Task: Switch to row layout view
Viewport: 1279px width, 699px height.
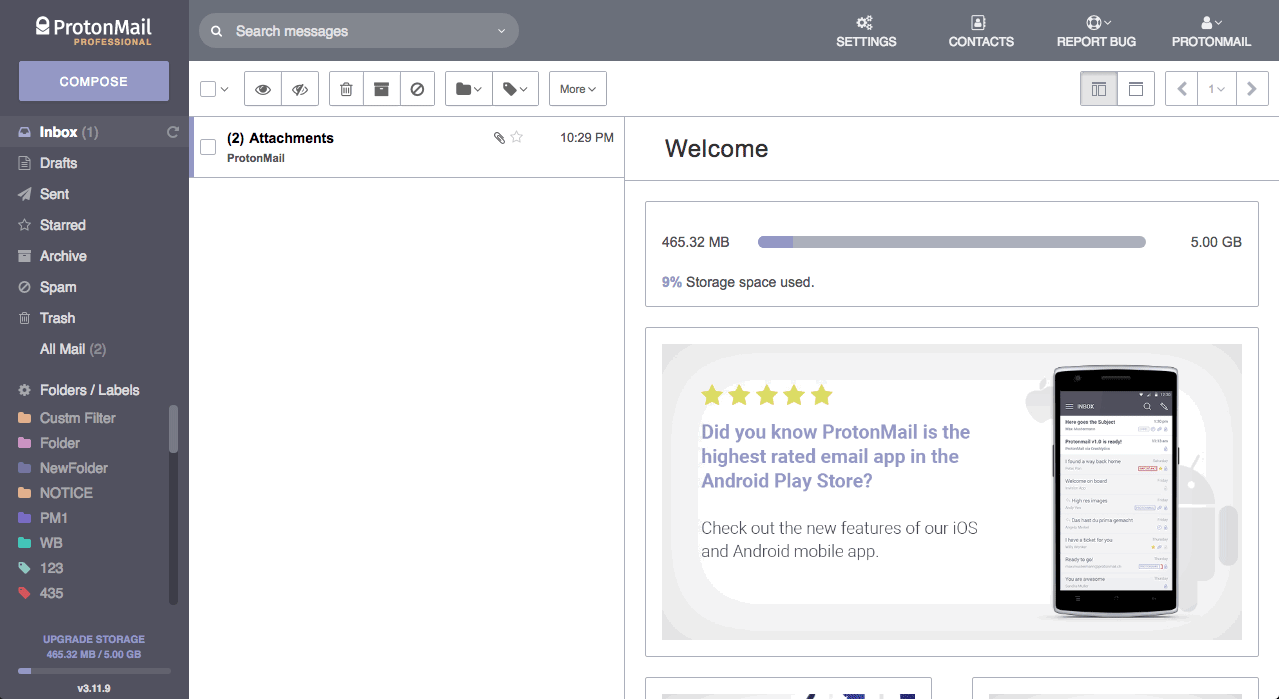Action: (1136, 89)
